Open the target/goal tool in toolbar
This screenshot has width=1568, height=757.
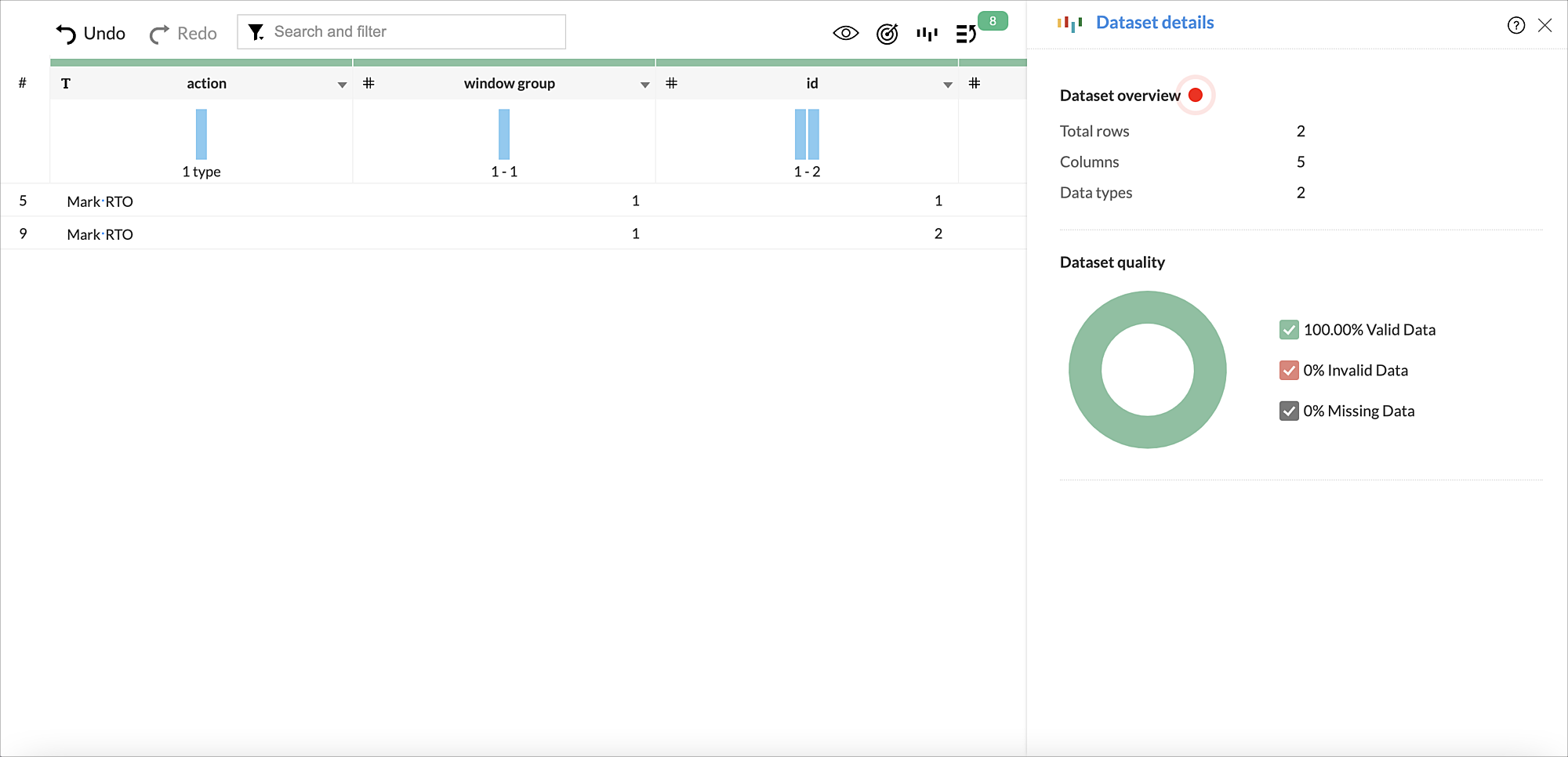pos(887,34)
